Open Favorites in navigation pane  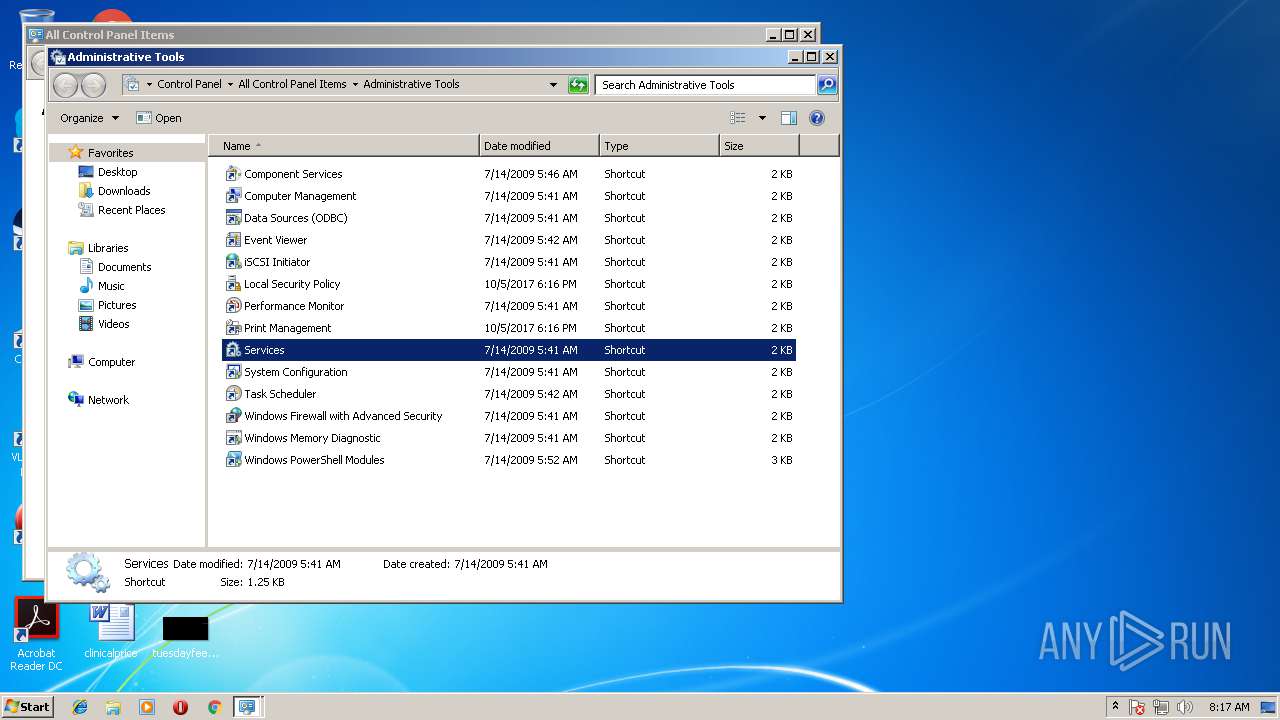110,153
